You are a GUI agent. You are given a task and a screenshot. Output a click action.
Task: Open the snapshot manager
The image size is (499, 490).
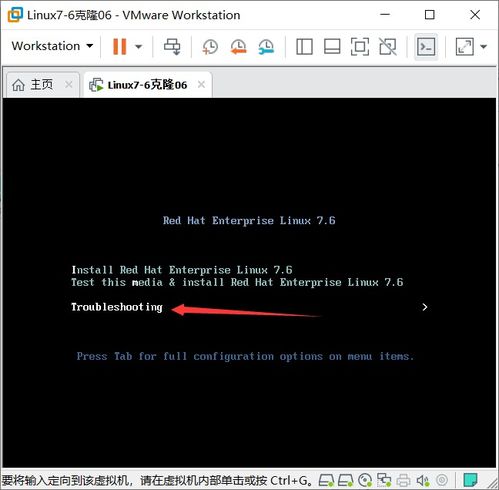266,46
